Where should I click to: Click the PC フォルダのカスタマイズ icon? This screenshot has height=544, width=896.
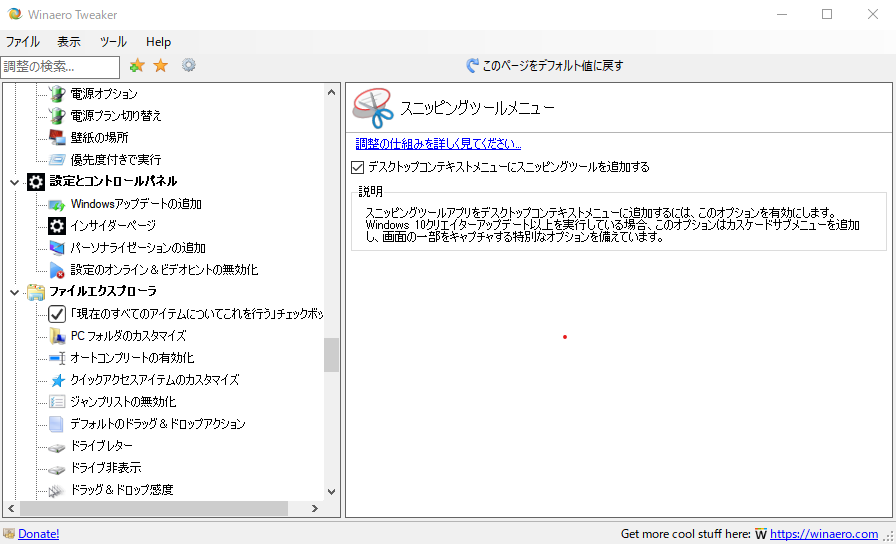tap(57, 336)
